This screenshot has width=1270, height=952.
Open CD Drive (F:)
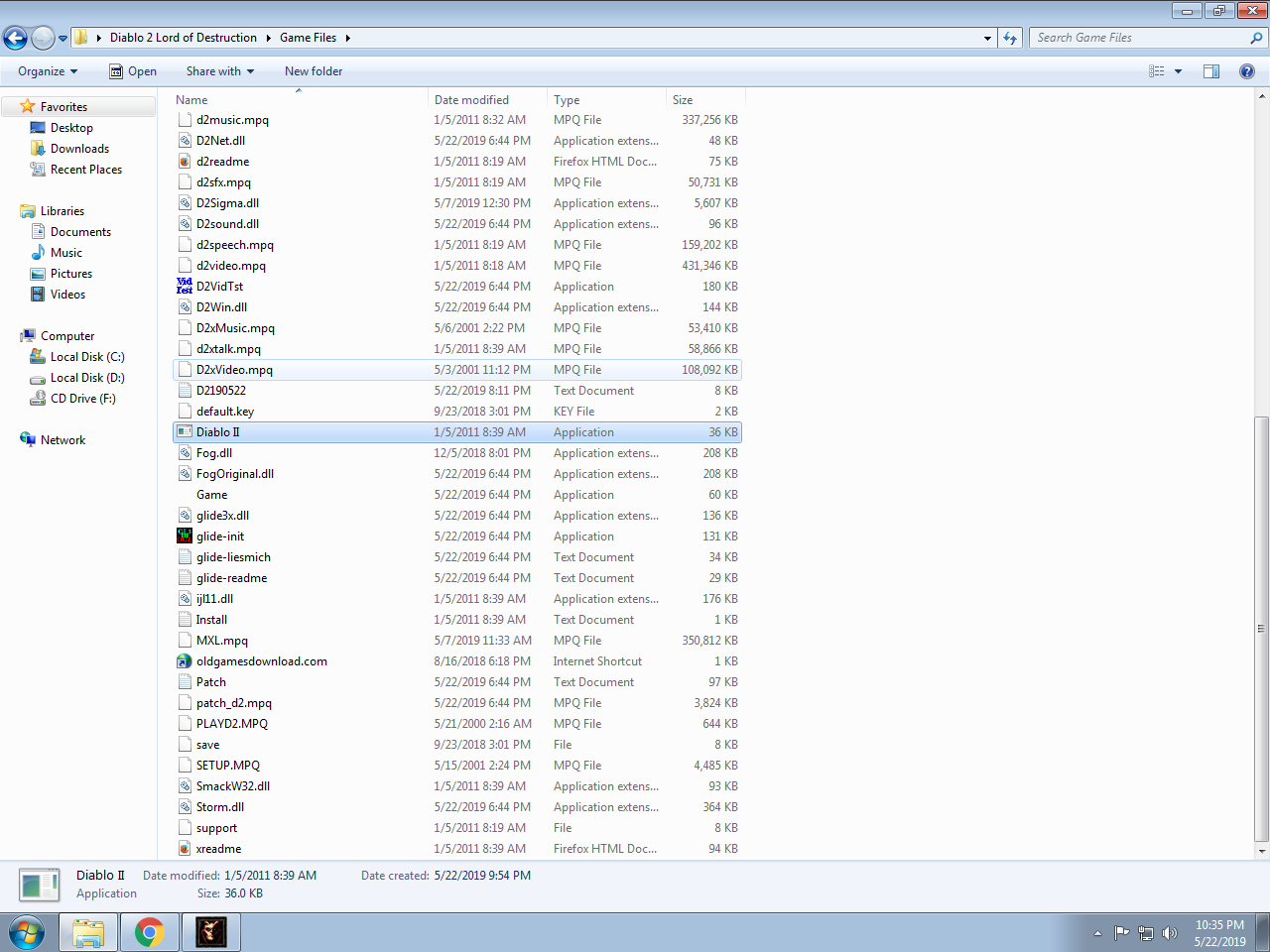tap(82, 399)
